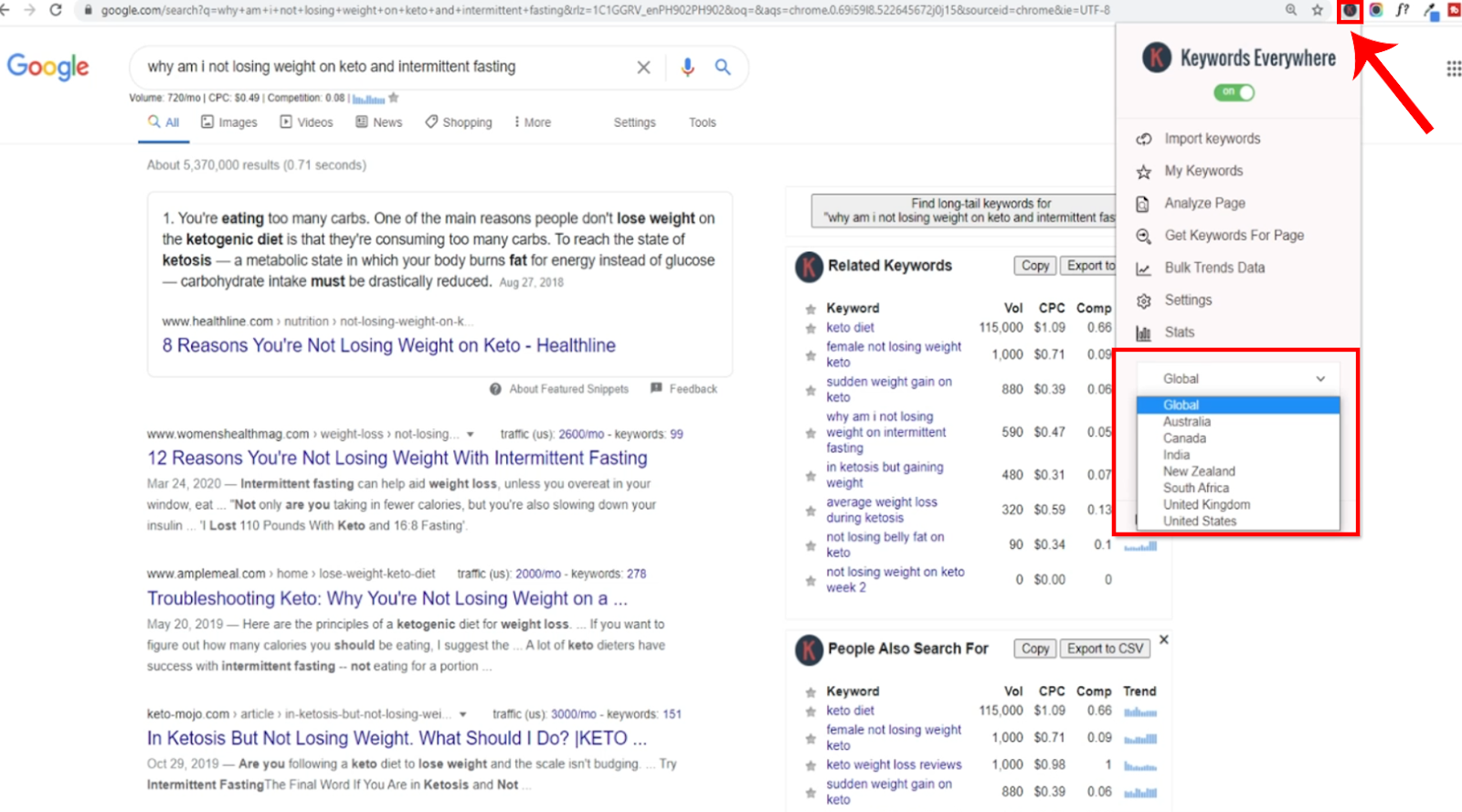Star the 'in ketosis but gaining weight' keyword
1462x812 pixels.
810,476
